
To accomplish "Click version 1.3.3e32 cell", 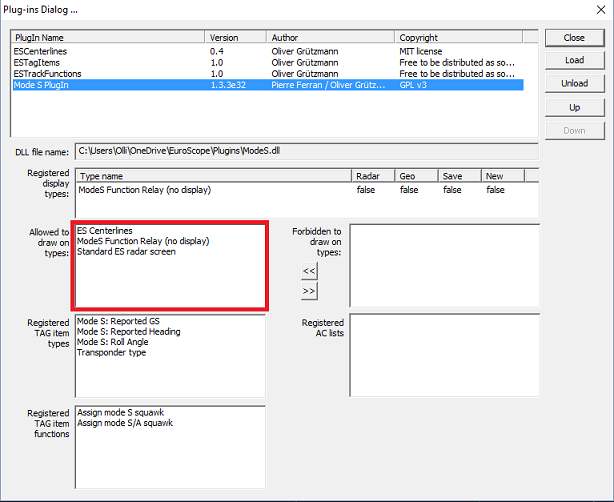I will coord(228,85).
